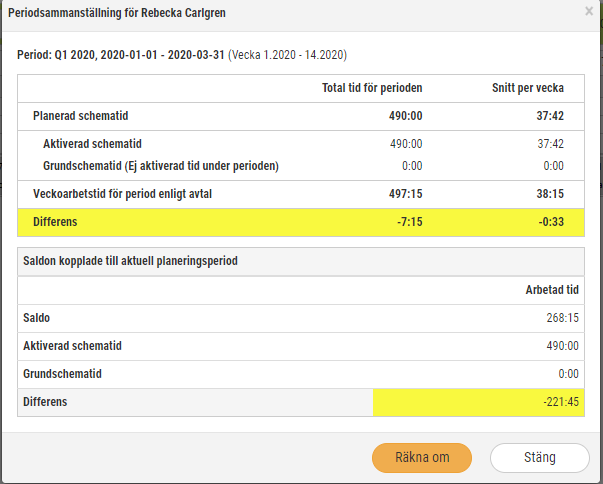
Task: Click the Grundschematid value 0:00 in saldo table
Action: point(568,374)
